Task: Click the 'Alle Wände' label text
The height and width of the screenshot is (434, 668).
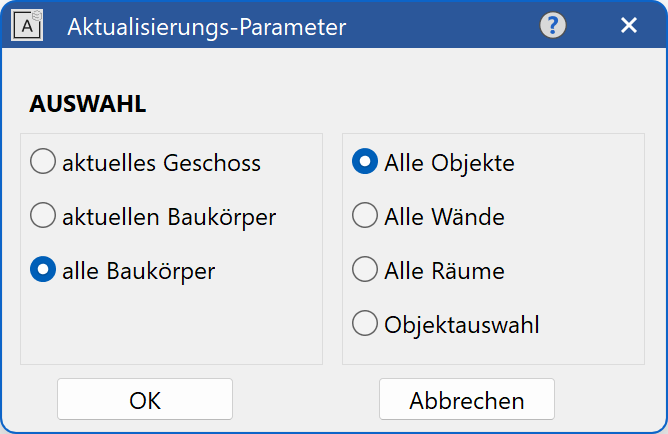Action: pos(444,216)
